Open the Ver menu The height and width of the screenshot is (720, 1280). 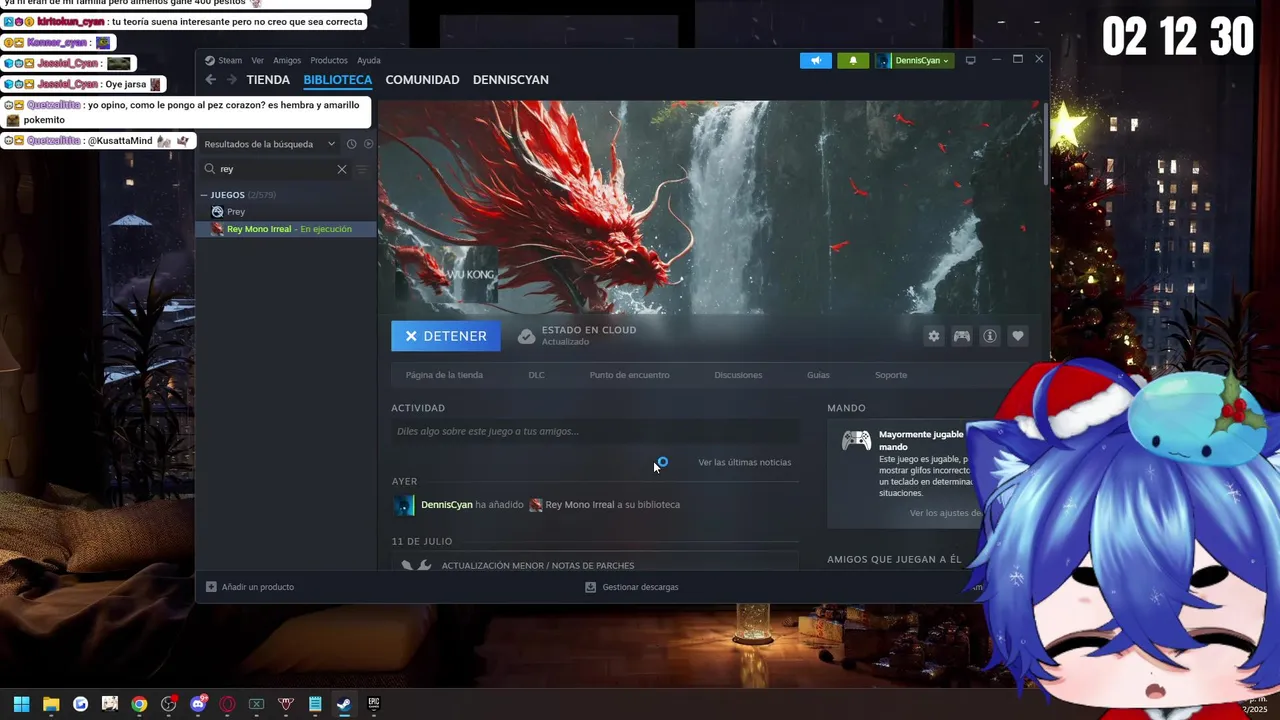pyautogui.click(x=258, y=60)
